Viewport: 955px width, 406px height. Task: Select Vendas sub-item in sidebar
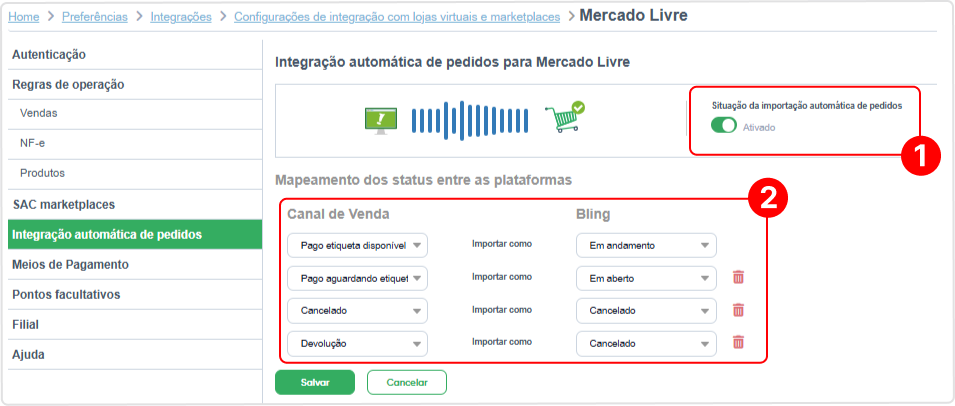(135, 114)
